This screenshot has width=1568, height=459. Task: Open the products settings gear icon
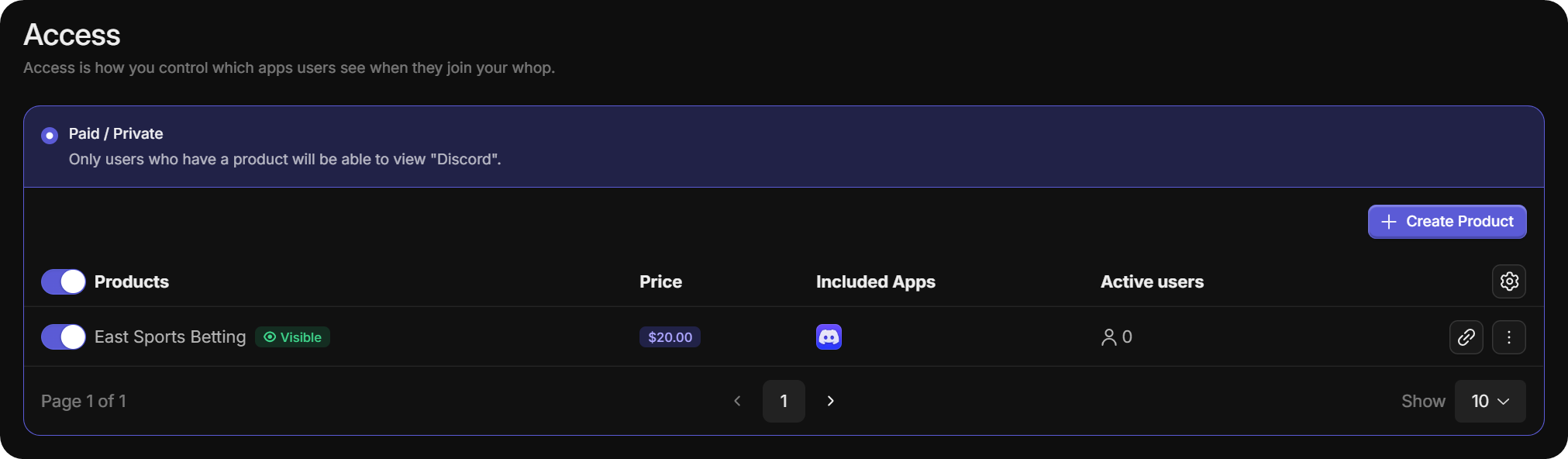pos(1508,281)
